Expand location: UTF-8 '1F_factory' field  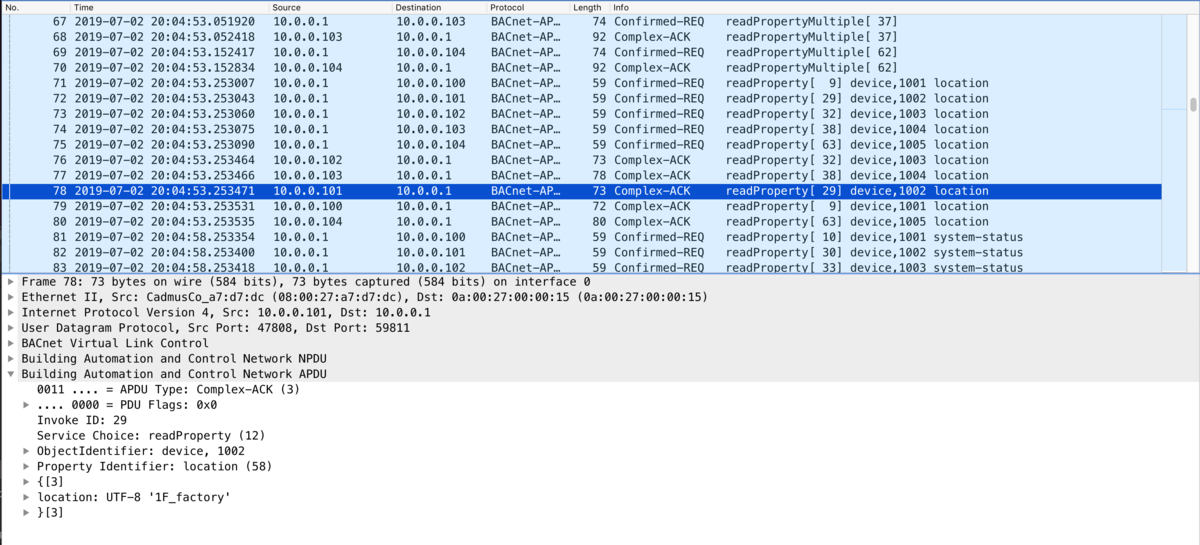pyautogui.click(x=26, y=497)
